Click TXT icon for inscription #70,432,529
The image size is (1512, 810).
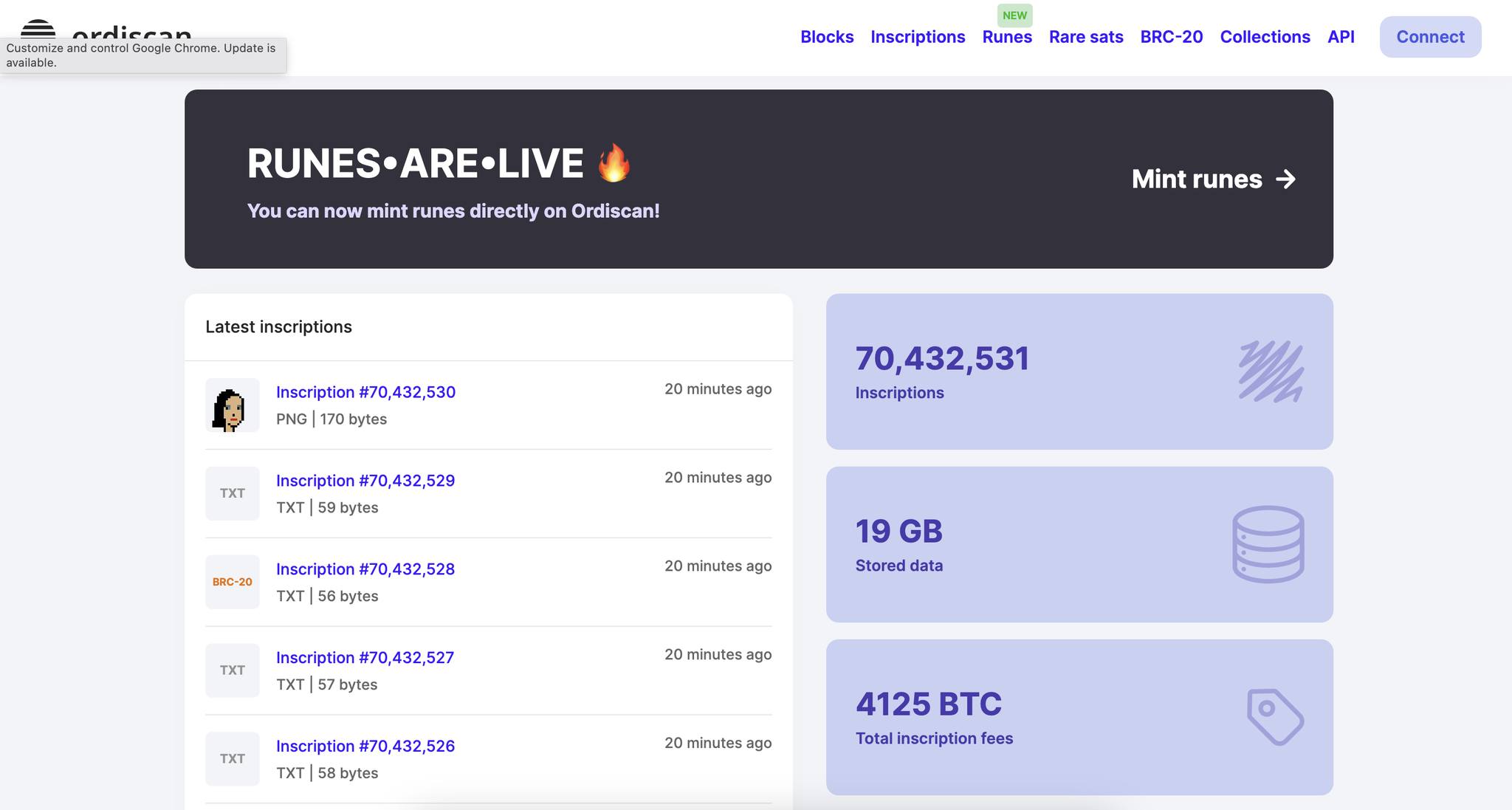point(233,493)
